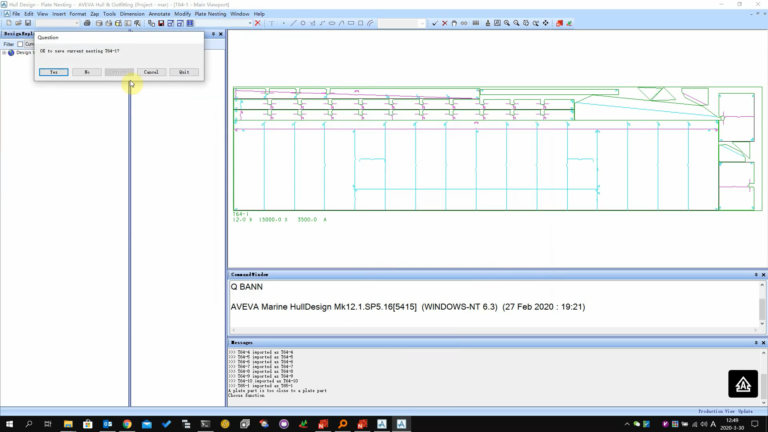Expand the Design tree node

coord(4,52)
